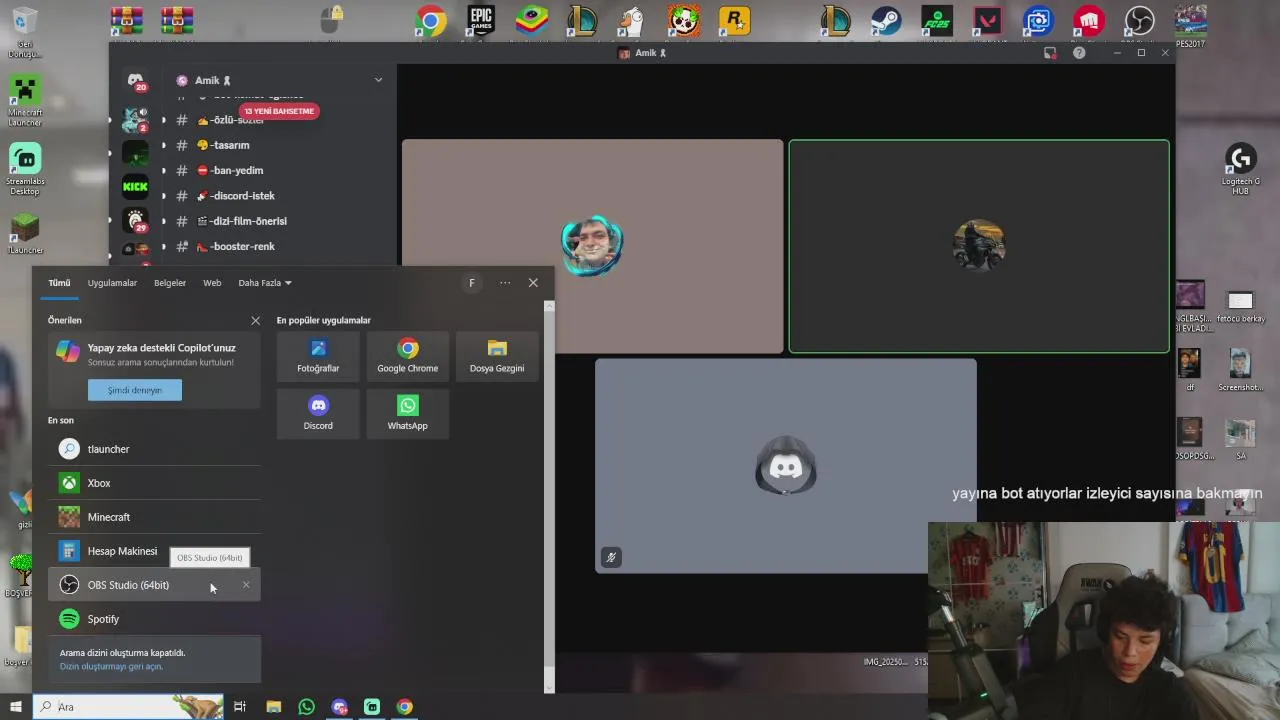Switch to Belgeler search tab
This screenshot has width=1280, height=720.
pyautogui.click(x=170, y=283)
